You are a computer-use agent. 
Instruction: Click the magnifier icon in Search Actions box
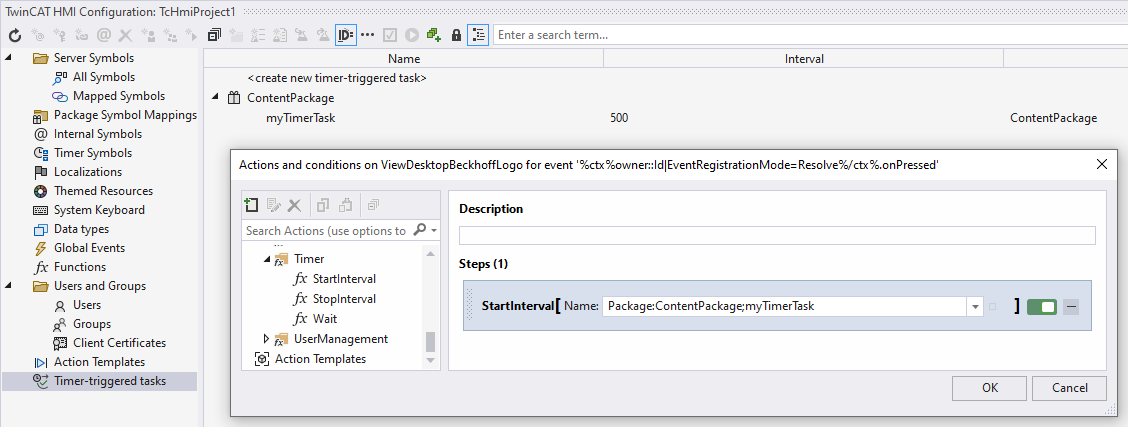tap(419, 230)
